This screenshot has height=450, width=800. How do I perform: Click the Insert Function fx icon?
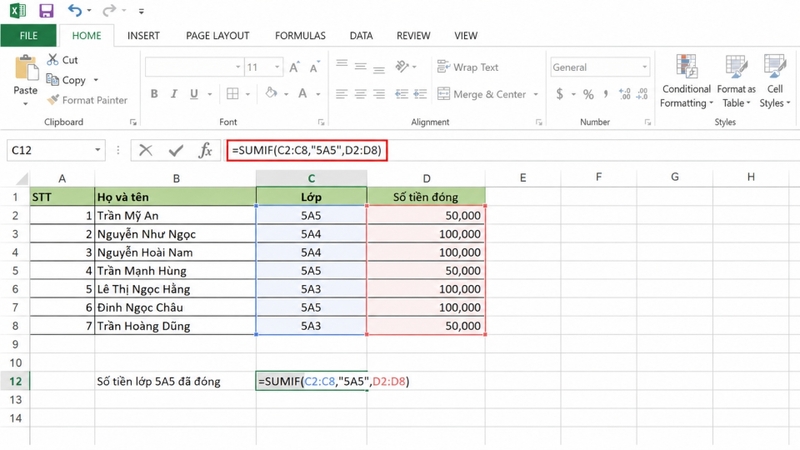206,150
